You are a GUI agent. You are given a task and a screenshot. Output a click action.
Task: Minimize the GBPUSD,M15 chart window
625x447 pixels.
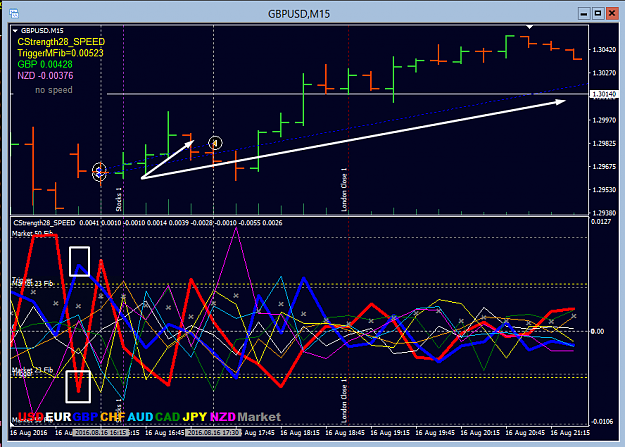584,14
